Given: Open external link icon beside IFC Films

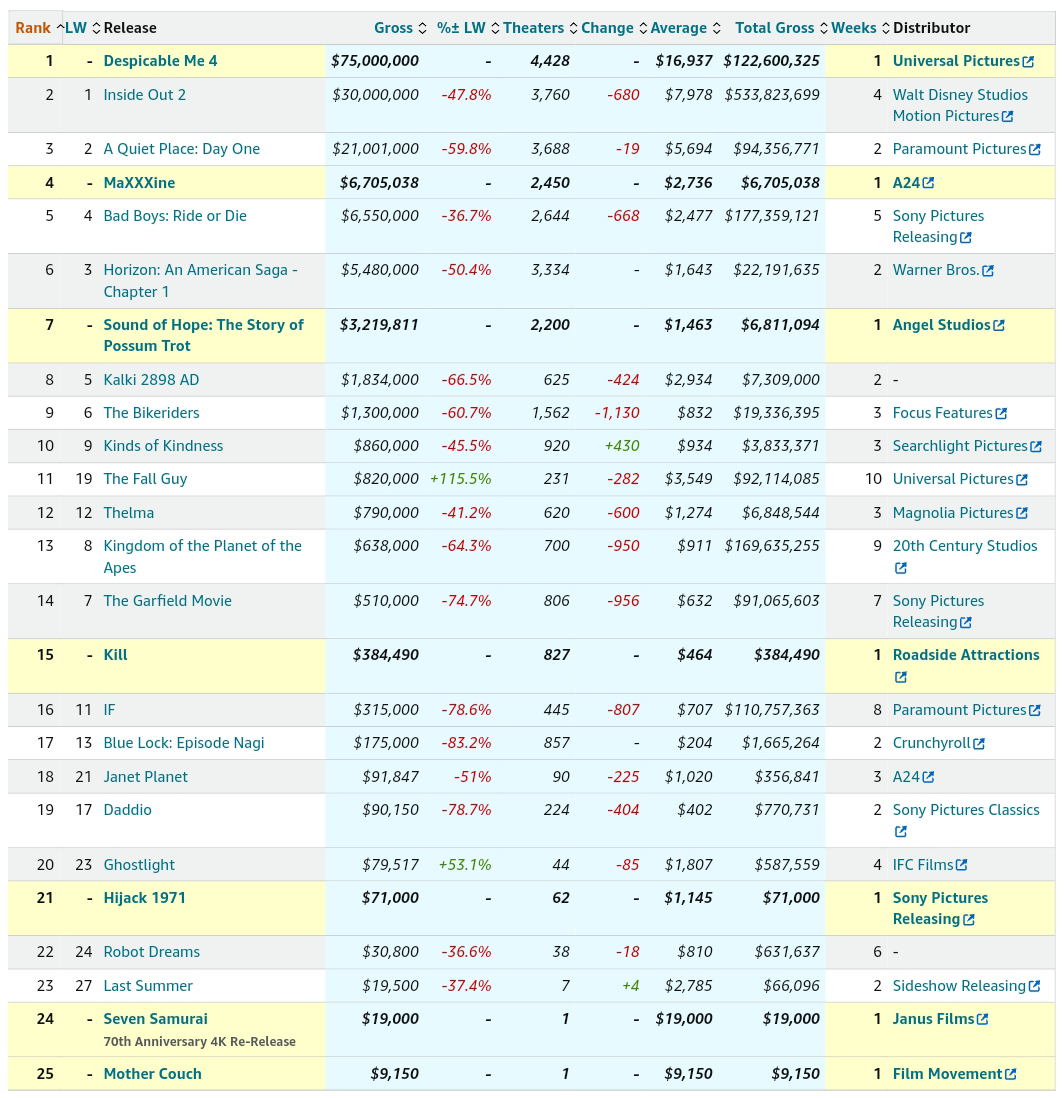Looking at the screenshot, I should [x=962, y=865].
